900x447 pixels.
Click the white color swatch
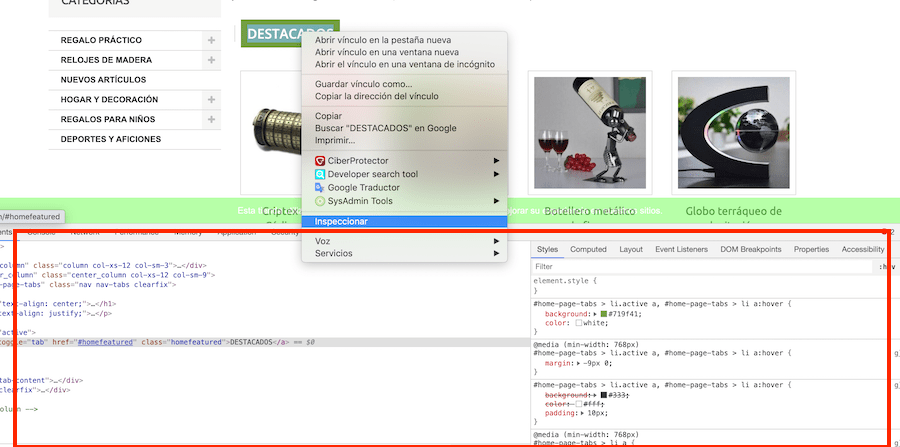[x=579, y=323]
